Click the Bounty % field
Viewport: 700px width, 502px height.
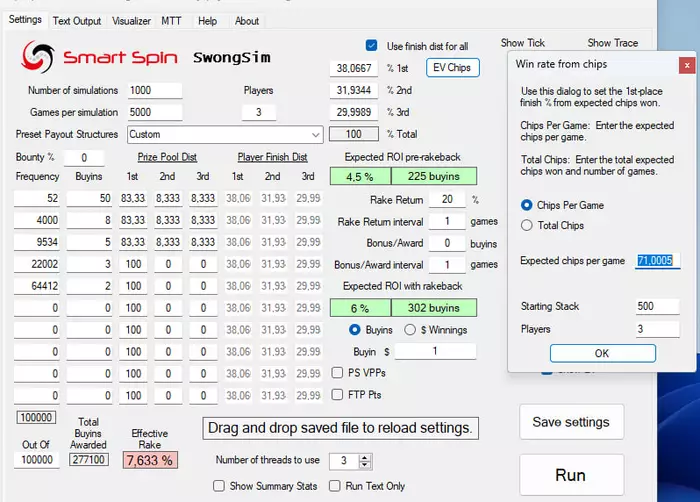point(84,157)
